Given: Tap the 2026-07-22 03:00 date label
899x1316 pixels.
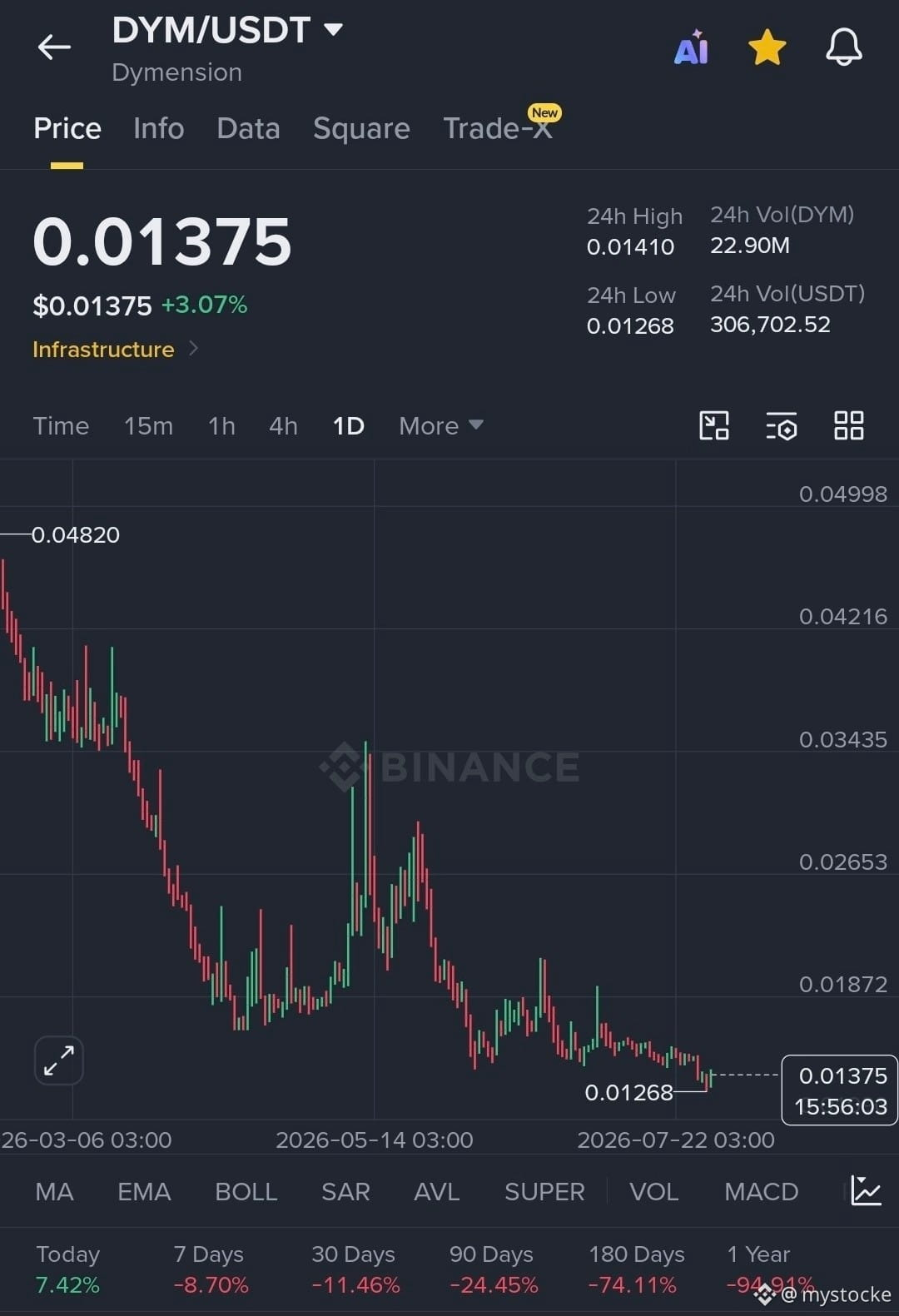Looking at the screenshot, I should 676,1140.
